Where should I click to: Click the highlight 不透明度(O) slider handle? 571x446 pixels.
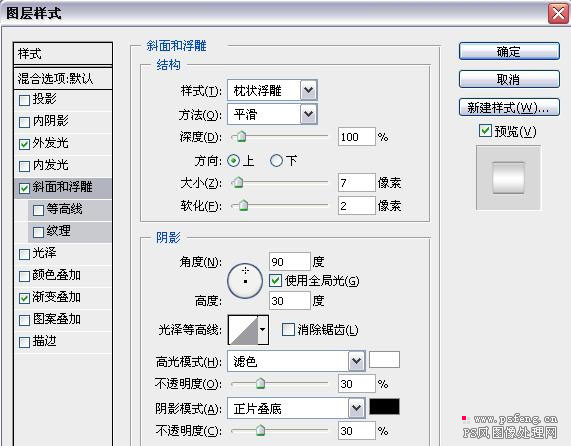(260, 383)
